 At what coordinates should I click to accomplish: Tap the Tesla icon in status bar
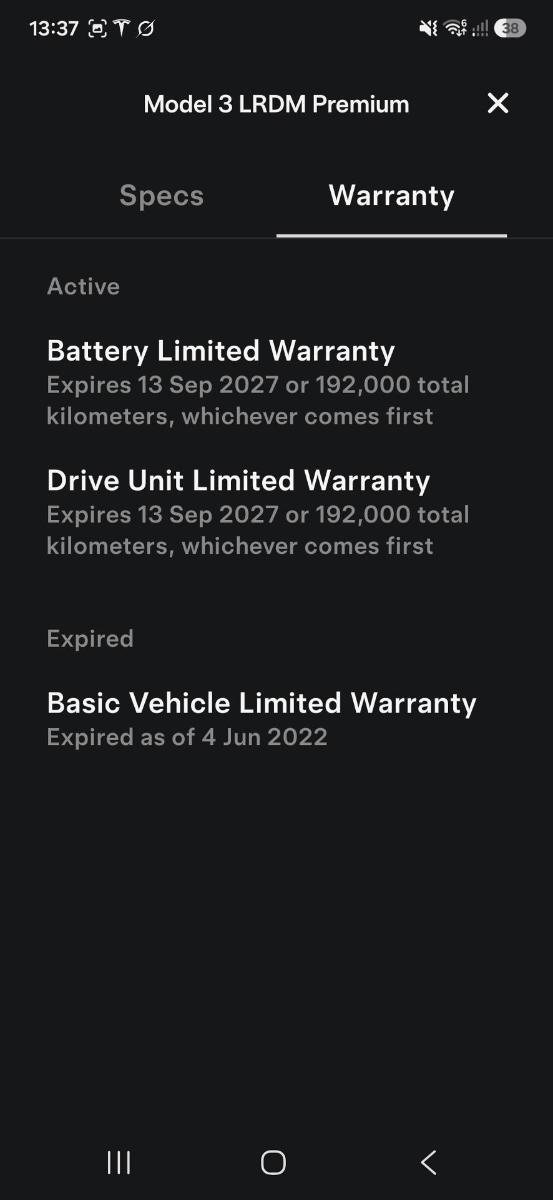click(x=122, y=29)
